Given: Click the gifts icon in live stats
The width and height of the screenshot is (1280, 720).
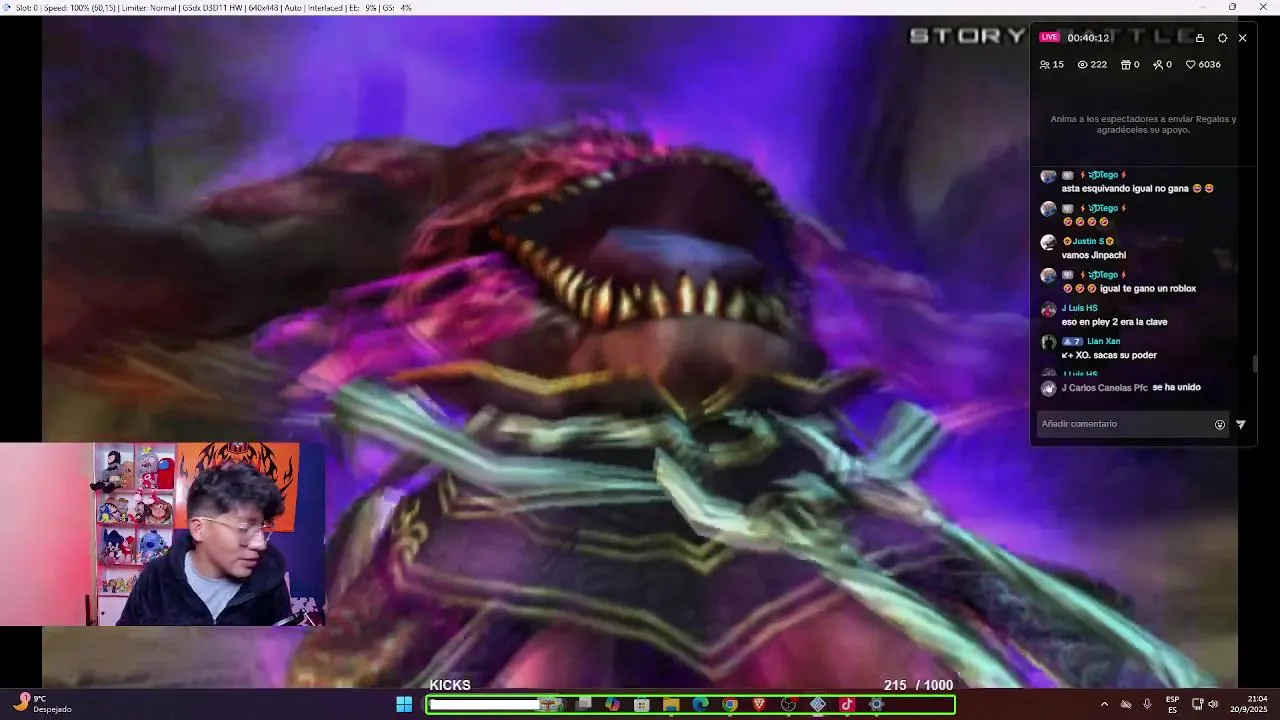Looking at the screenshot, I should [x=1125, y=64].
